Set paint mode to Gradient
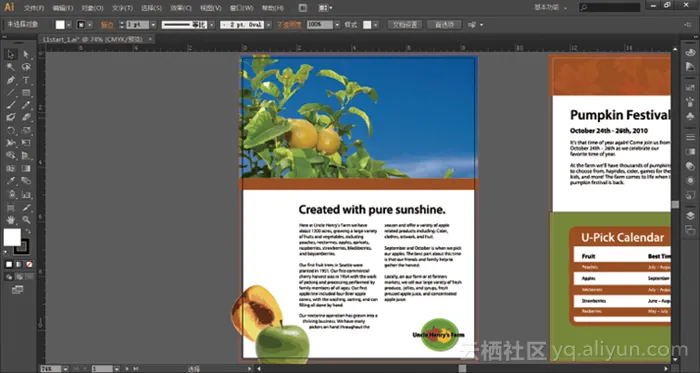Image resolution: width=700 pixels, height=373 pixels. pos(19,264)
